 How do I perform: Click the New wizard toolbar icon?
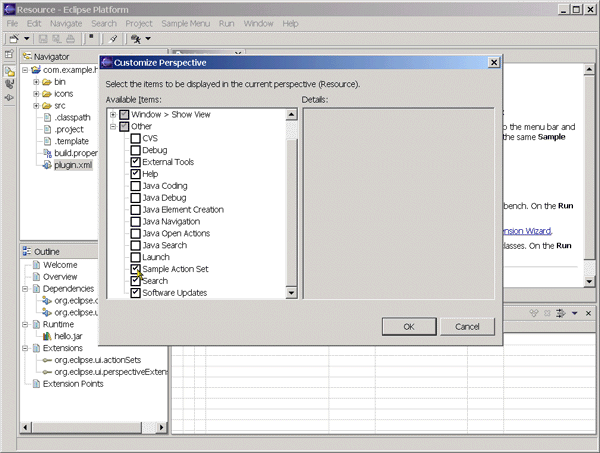[14, 39]
